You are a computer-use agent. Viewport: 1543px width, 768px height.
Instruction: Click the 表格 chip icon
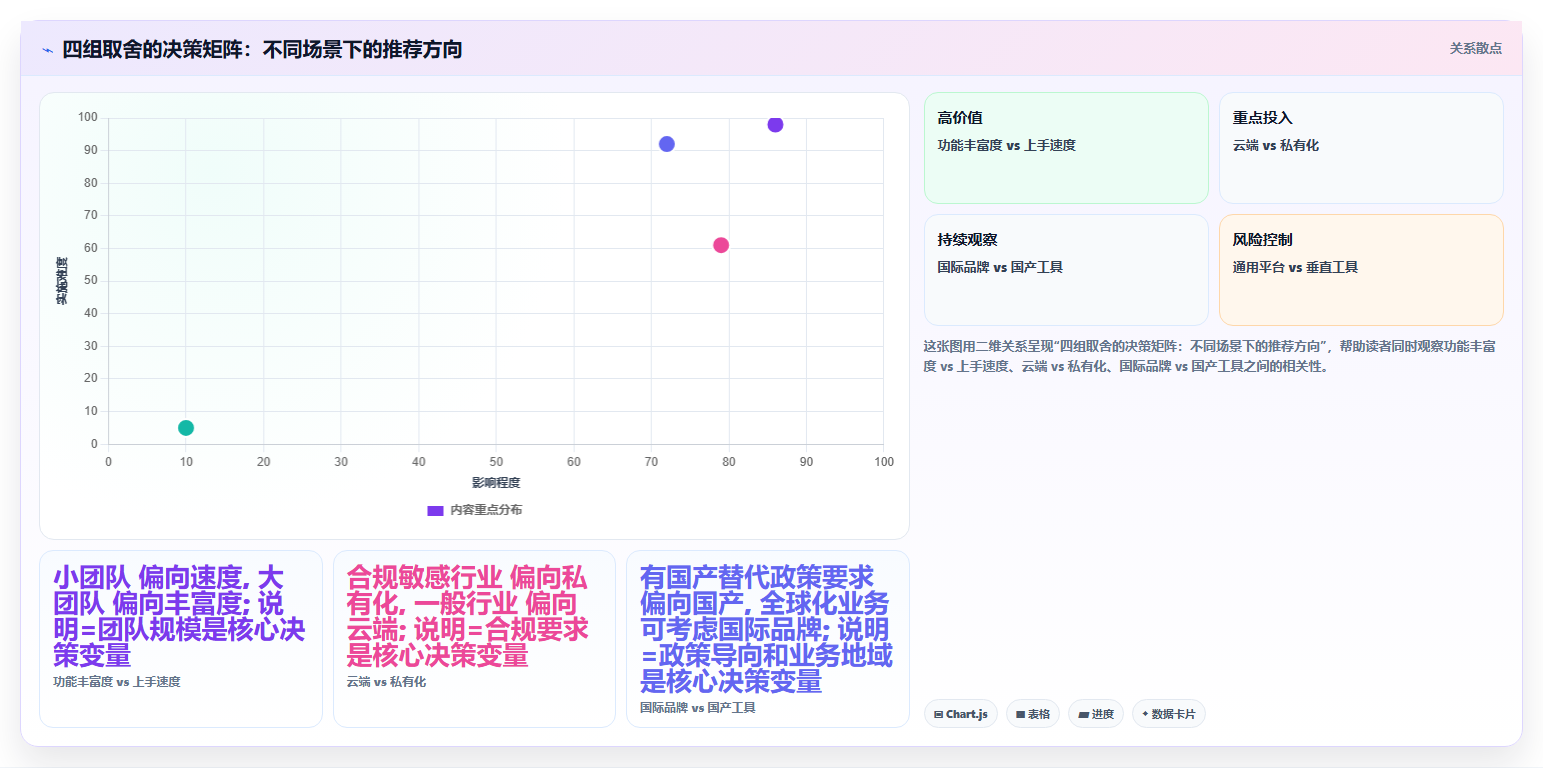1020,714
